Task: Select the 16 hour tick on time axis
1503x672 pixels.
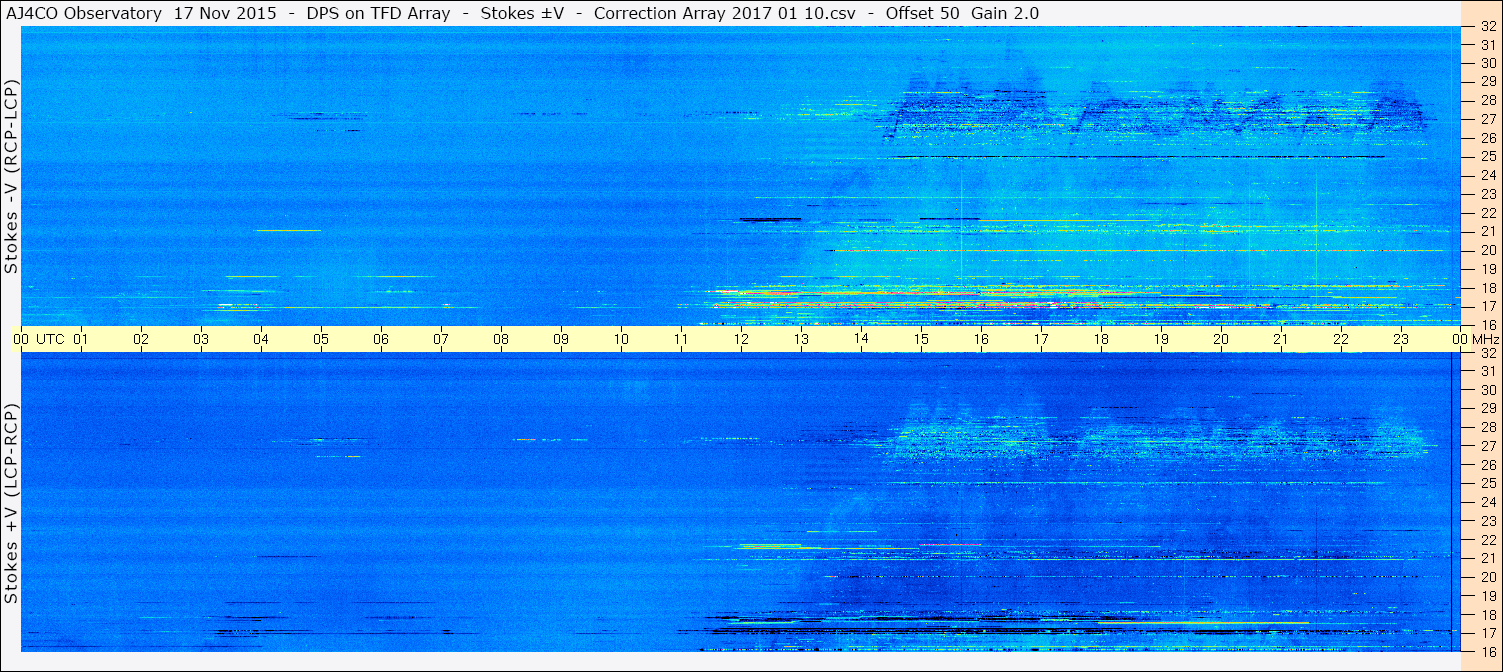Action: pos(981,339)
